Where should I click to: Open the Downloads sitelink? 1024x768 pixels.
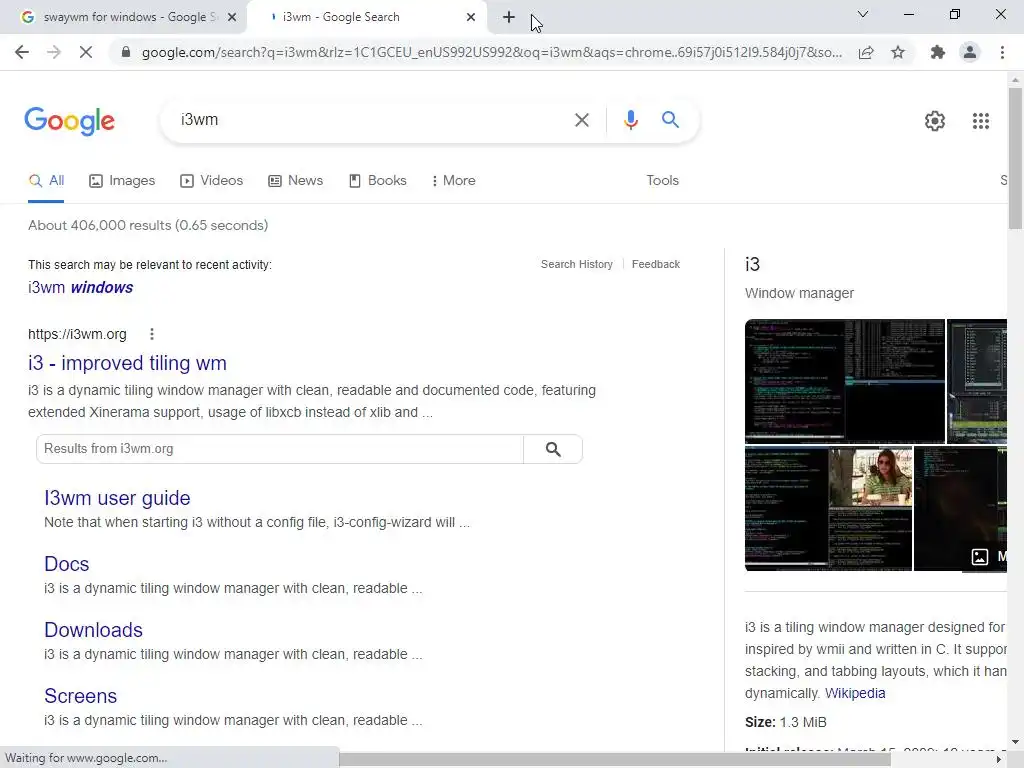(93, 630)
